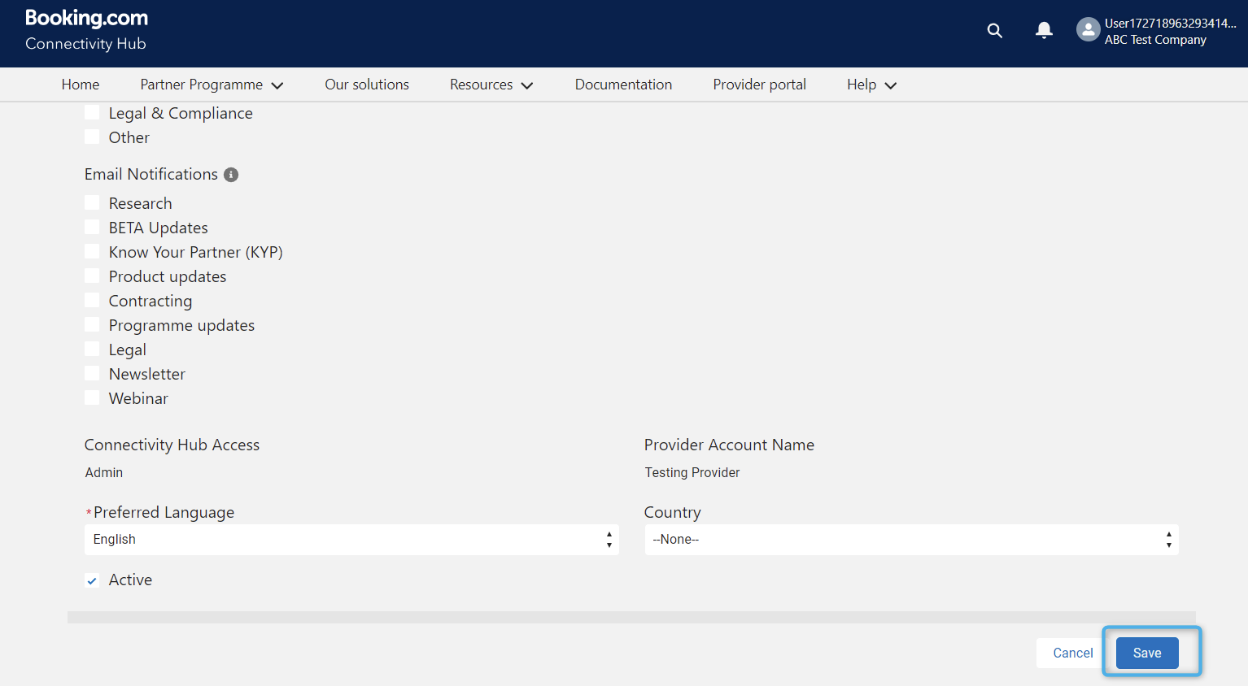Check the Newsletter checkbox
The width and height of the screenshot is (1252, 686).
click(92, 373)
